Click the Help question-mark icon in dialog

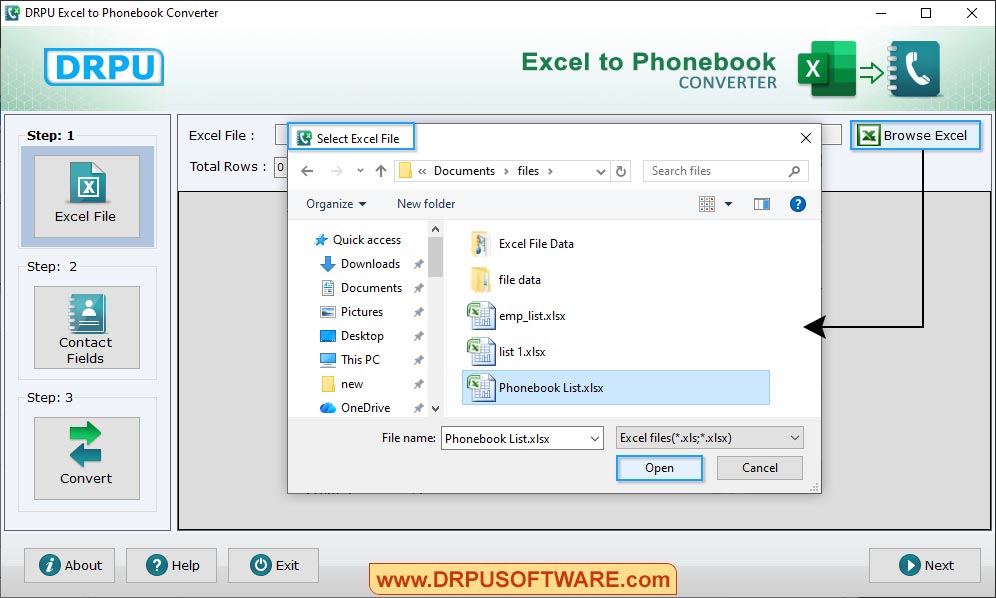point(797,204)
